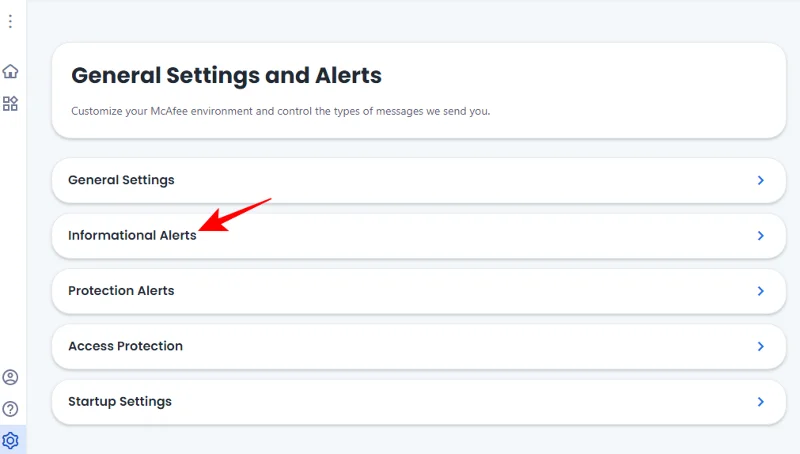
Task: Open the three-dot sidebar menu
Action: pyautogui.click(x=10, y=21)
